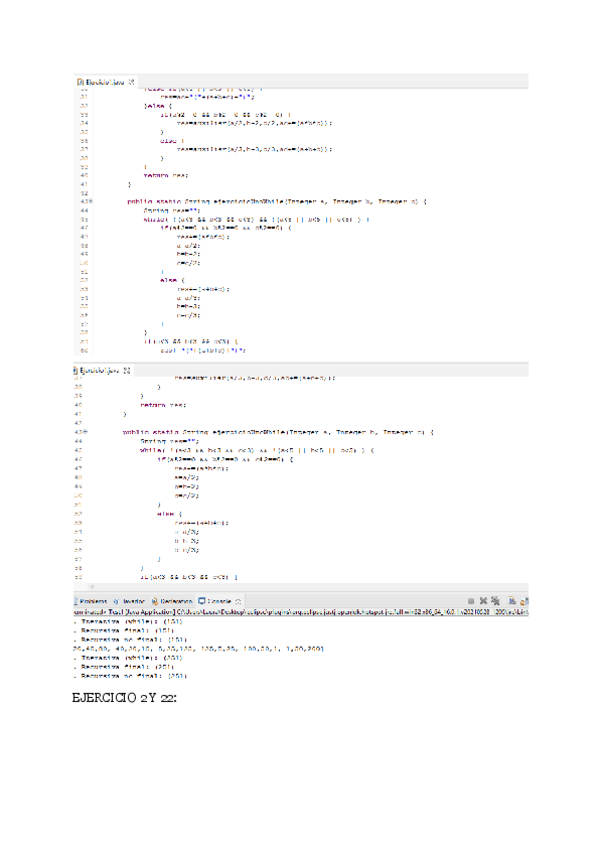Image resolution: width=600 pixels, height=848 pixels.
Task: Click the first 'Recursiva no final' console line
Action: (x=130, y=640)
